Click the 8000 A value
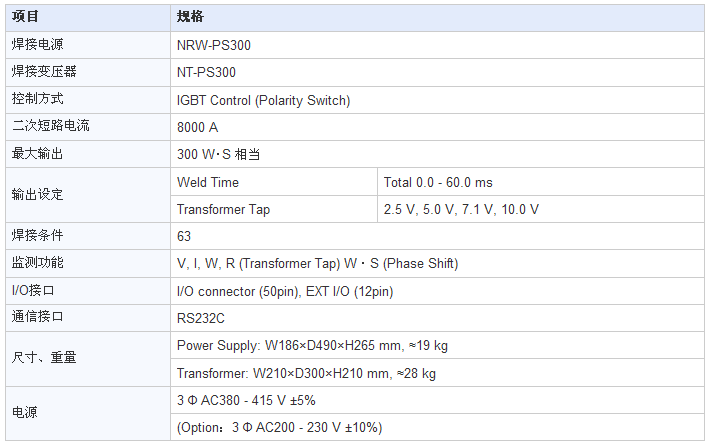The image size is (710, 448). tap(197, 127)
